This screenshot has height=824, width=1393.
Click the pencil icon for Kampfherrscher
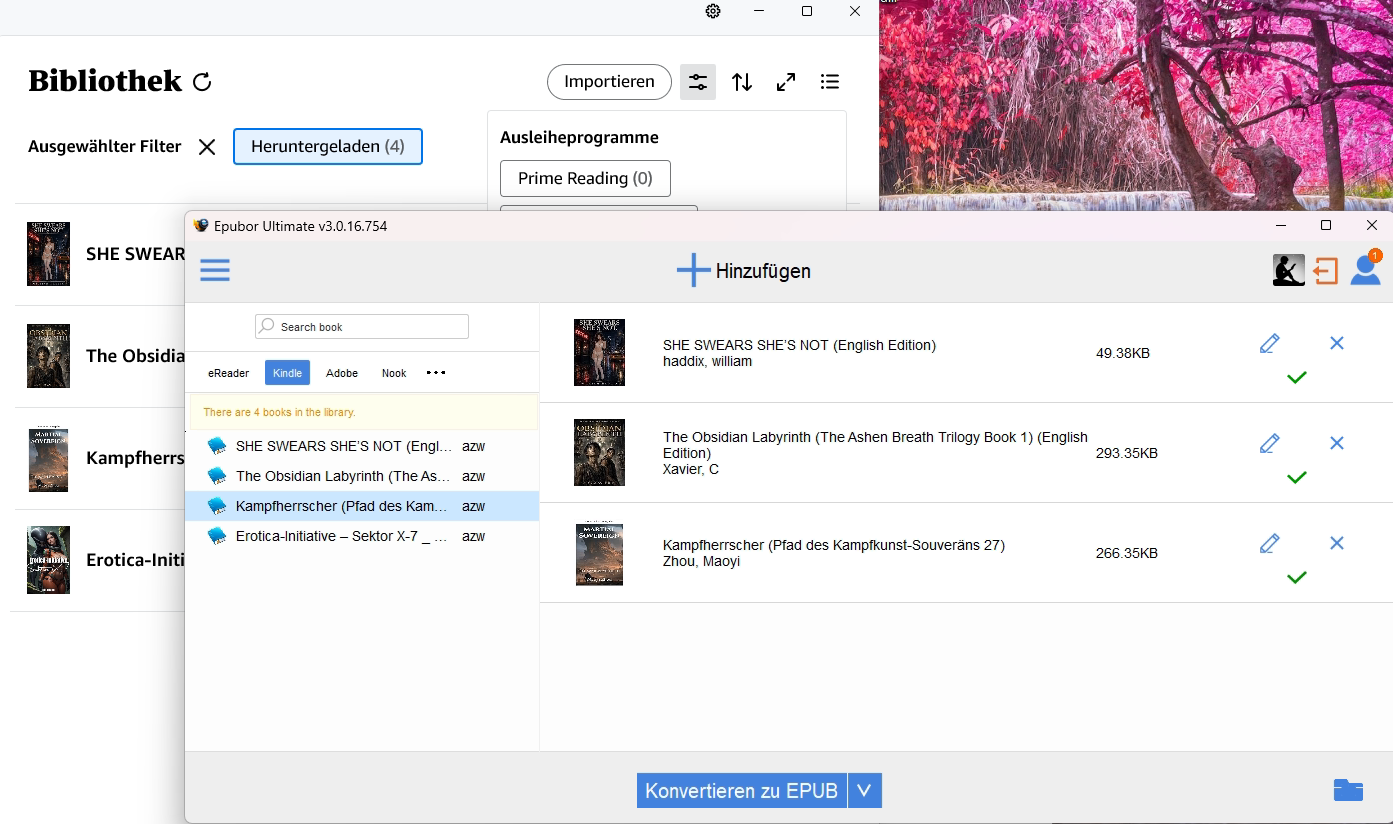[1270, 543]
